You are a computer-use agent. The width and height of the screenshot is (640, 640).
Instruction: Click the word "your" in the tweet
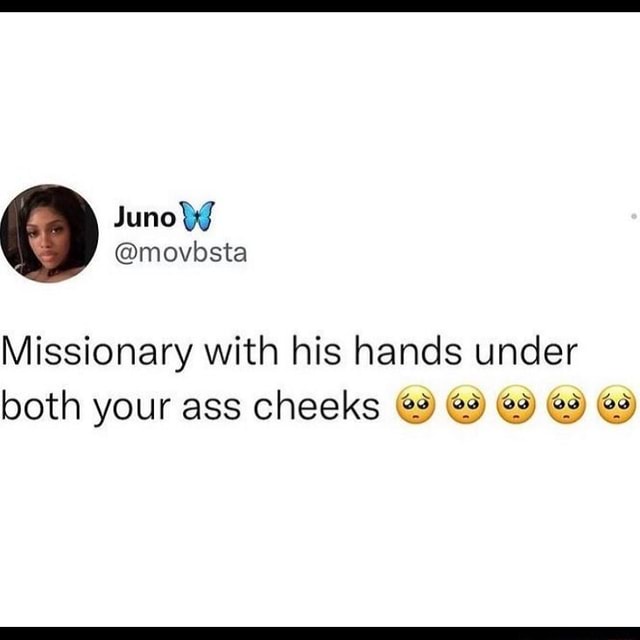(x=131, y=409)
